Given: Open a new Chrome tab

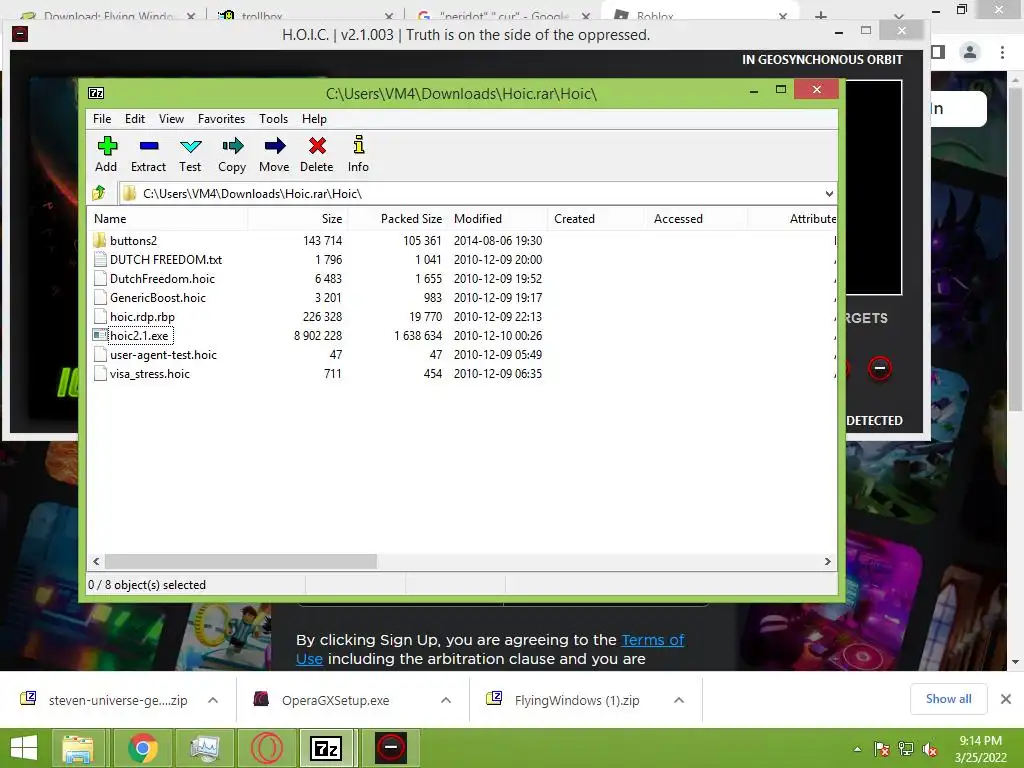Looking at the screenshot, I should click(x=821, y=15).
